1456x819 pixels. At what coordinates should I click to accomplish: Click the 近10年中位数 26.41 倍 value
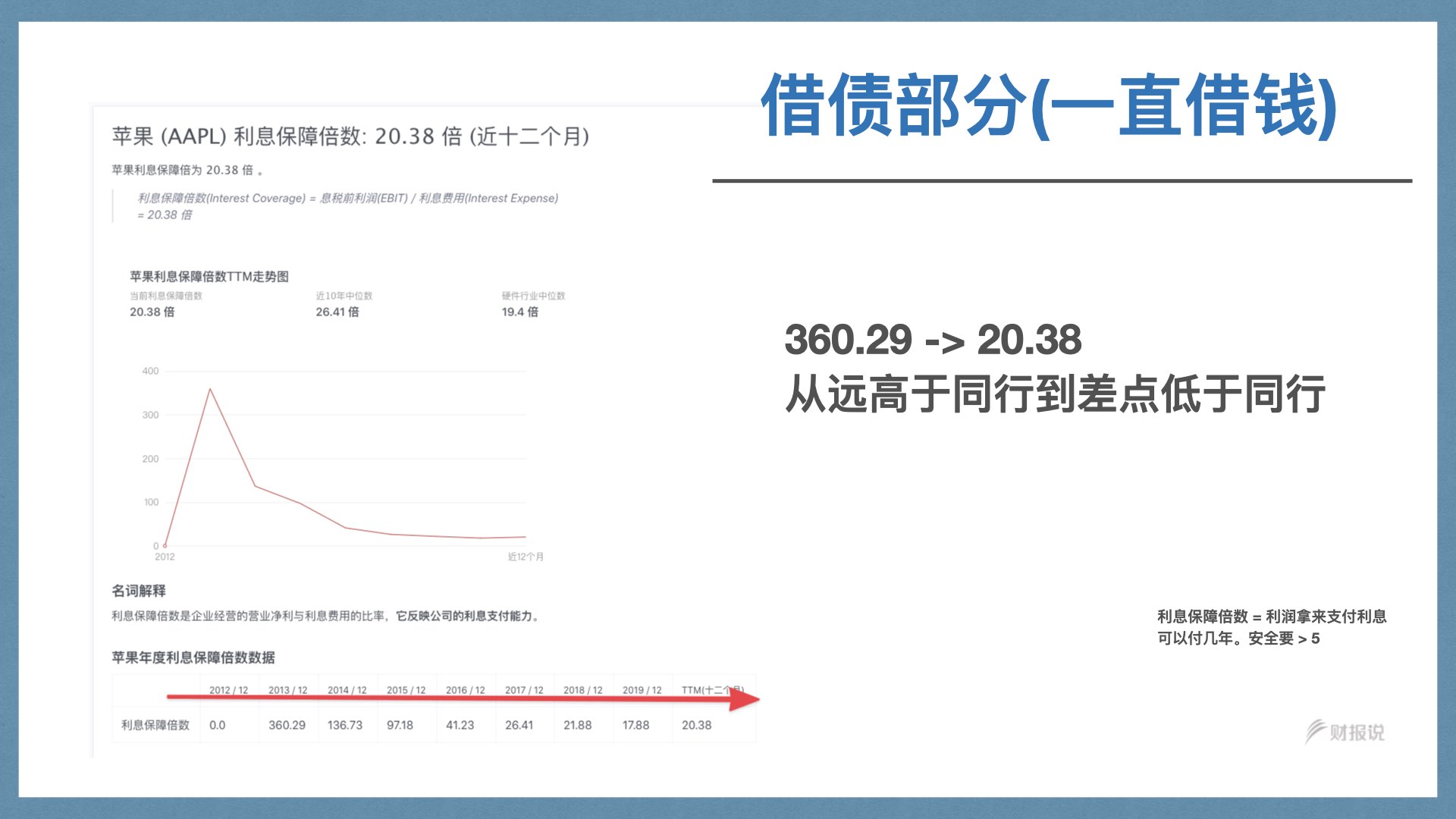click(337, 312)
